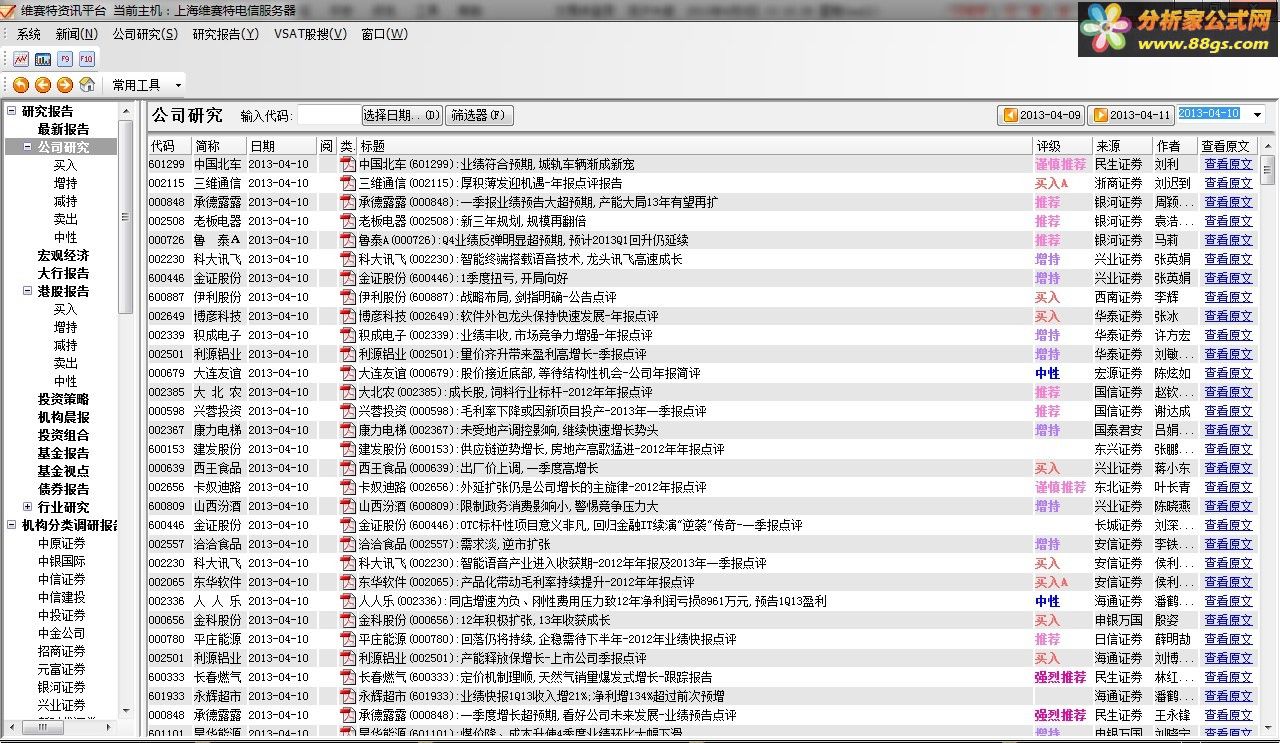This screenshot has height=743, width=1280.
Task: Select 大行报告 in the tree
Action: (x=63, y=273)
